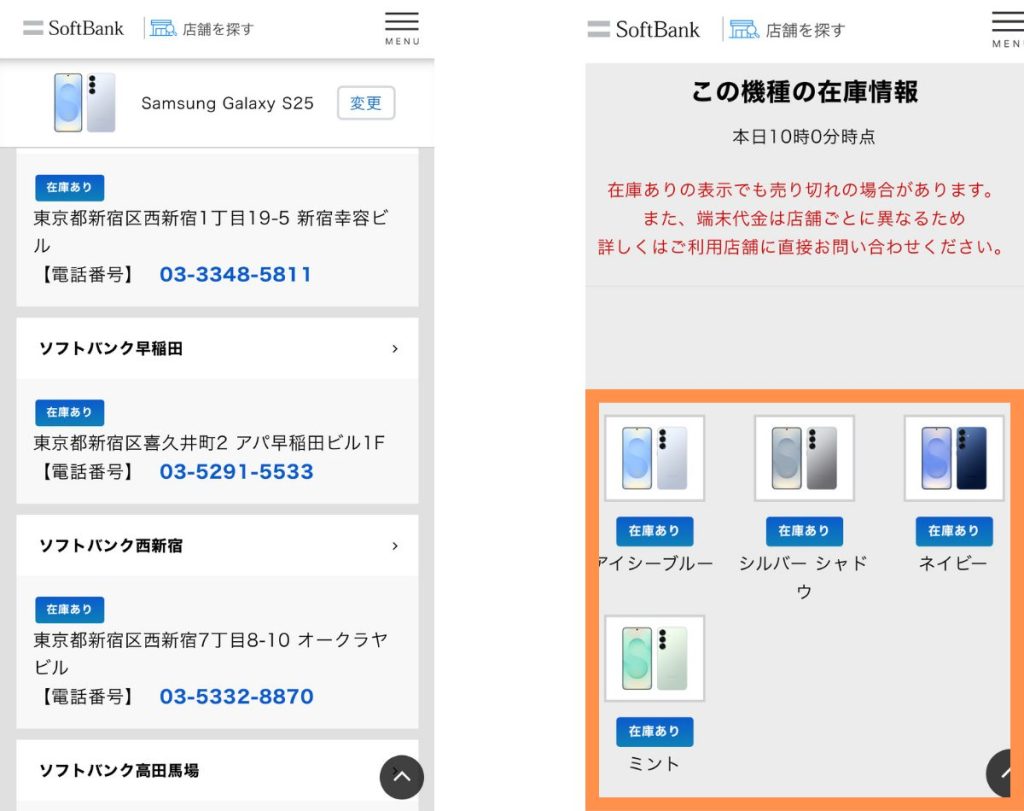This screenshot has width=1024, height=811.
Task: Click the store search icon in right header
Action: (744, 29)
